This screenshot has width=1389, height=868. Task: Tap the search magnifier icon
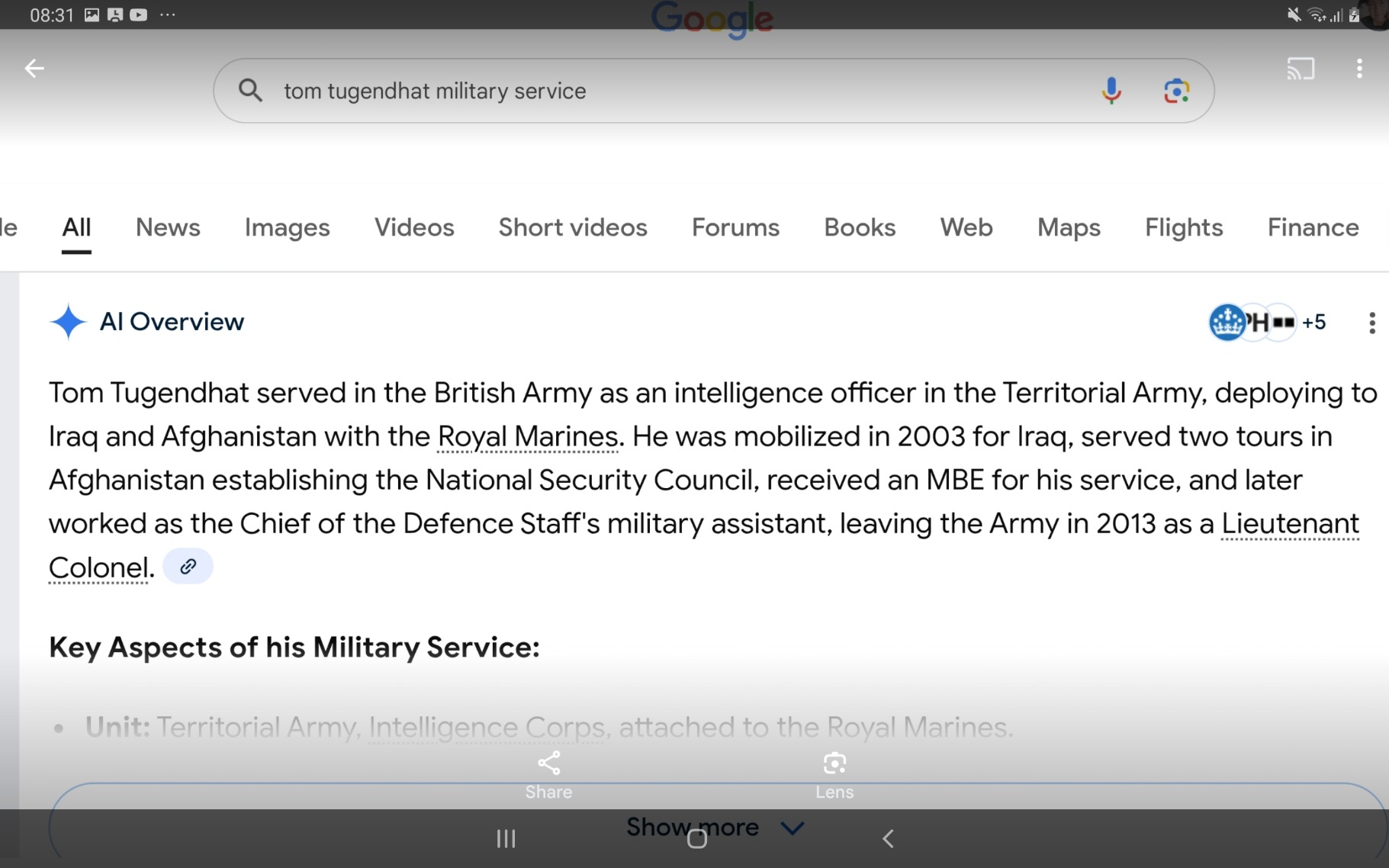[x=249, y=91]
